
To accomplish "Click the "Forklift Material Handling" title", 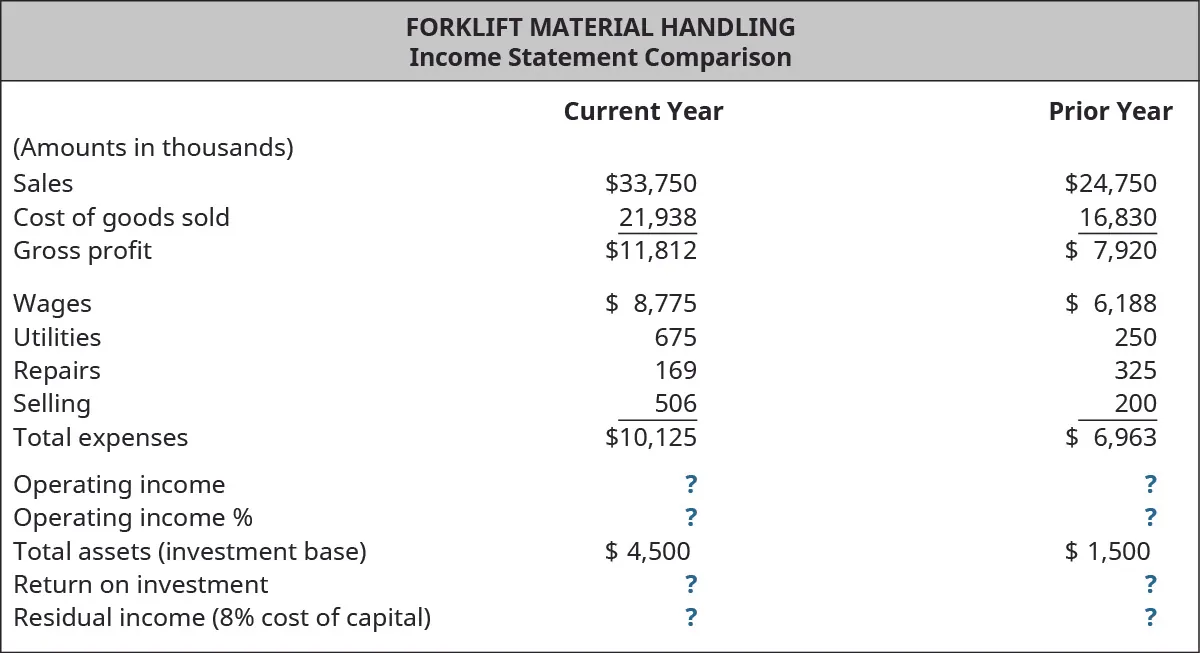I will pos(600,27).
